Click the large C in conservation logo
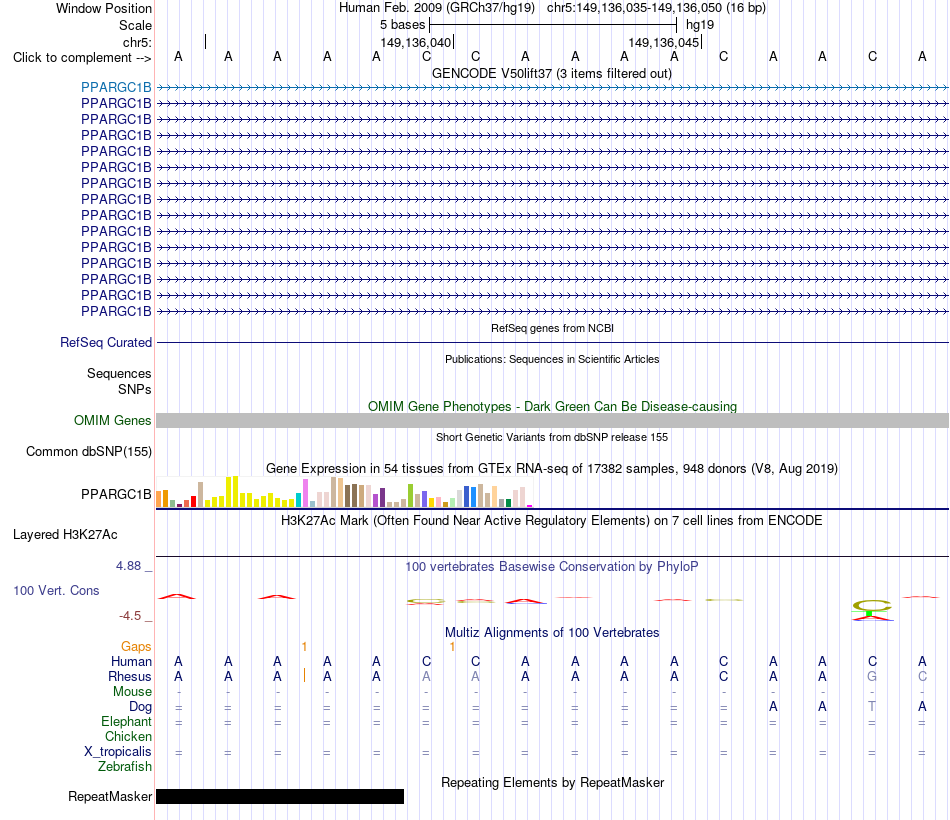950x820 pixels. pyautogui.click(x=872, y=605)
